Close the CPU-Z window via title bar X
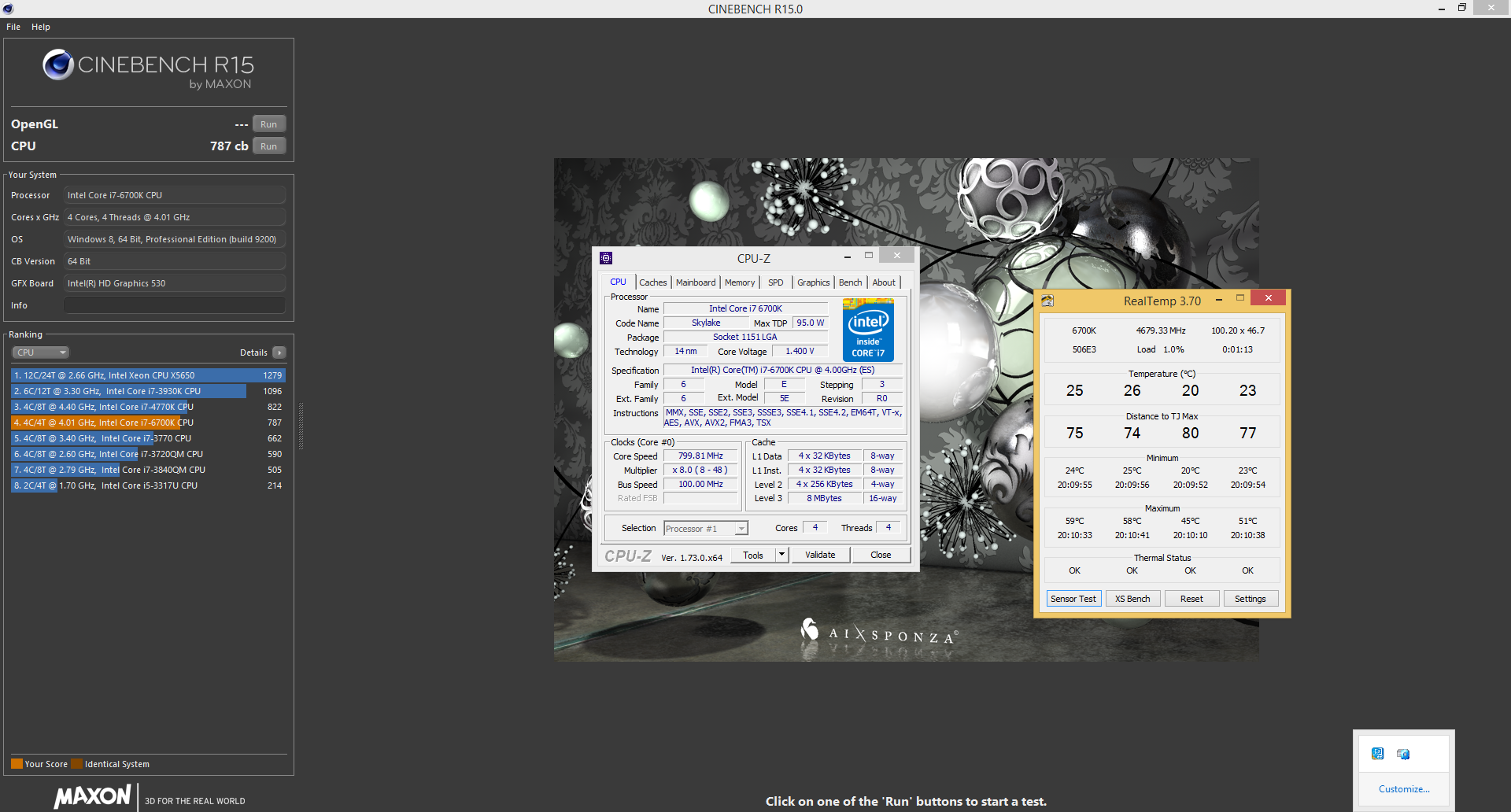This screenshot has height=812, width=1511. coord(896,255)
